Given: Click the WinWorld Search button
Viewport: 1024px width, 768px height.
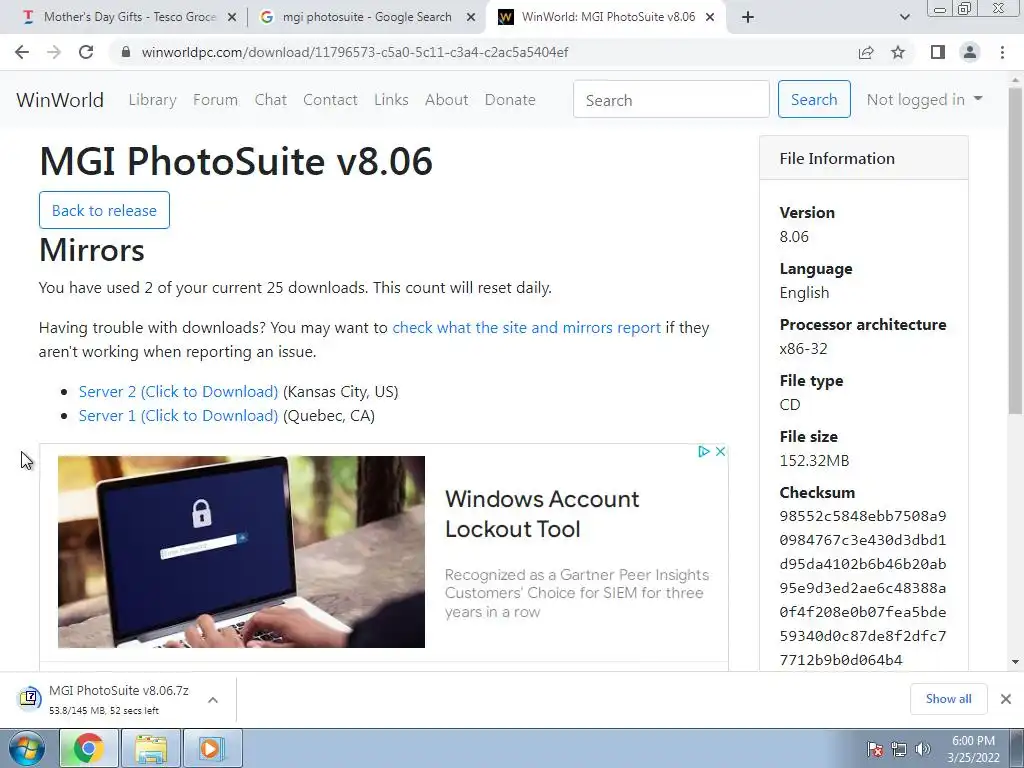Looking at the screenshot, I should click(x=814, y=99).
